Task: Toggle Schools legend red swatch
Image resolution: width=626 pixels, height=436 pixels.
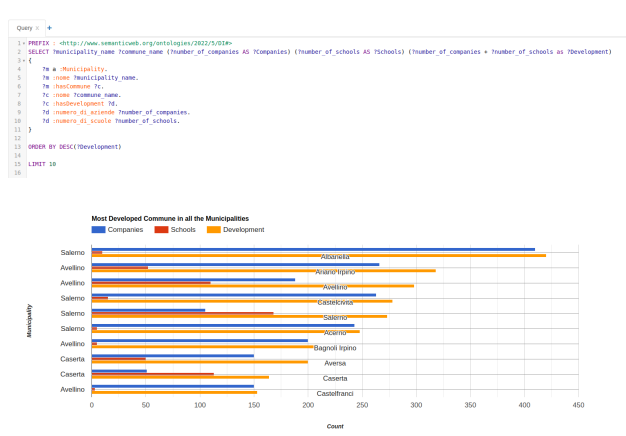Action: point(161,230)
